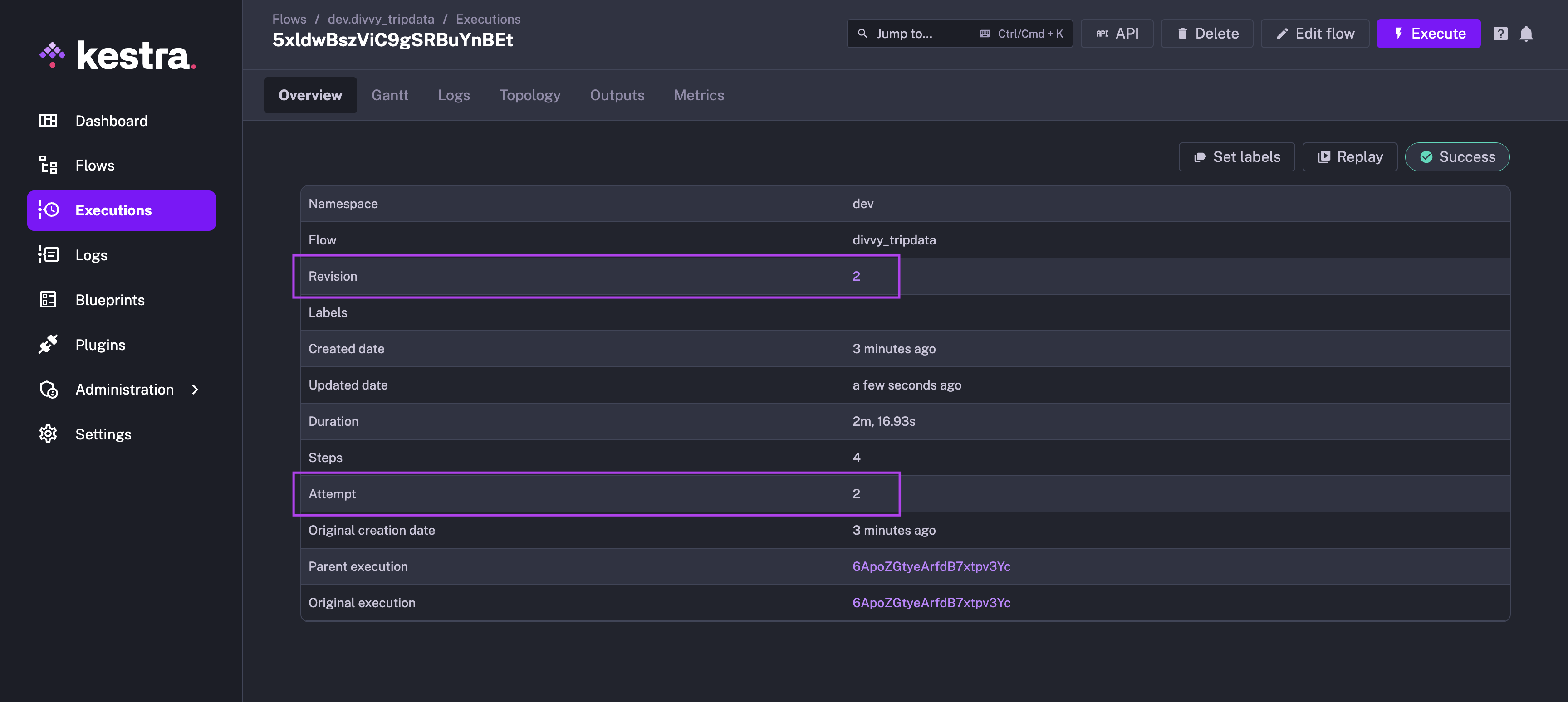1568x702 pixels.
Task: Click the sidebar Logs list icon
Action: tap(48, 255)
